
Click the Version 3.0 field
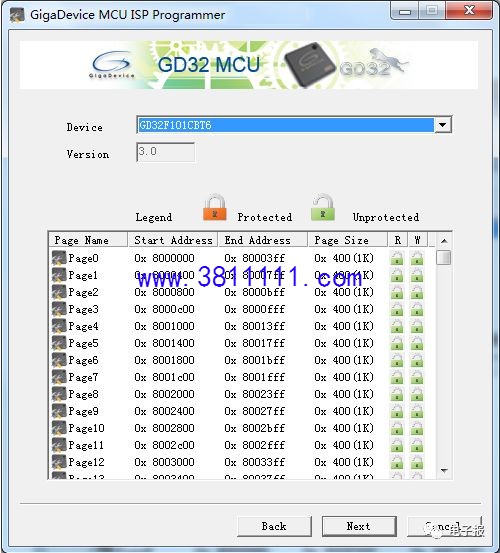pyautogui.click(x=165, y=152)
